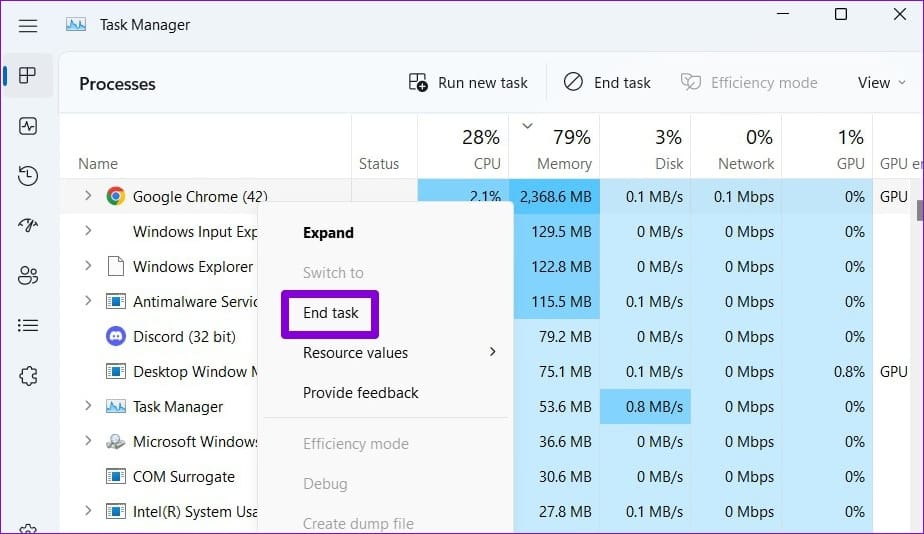Expand the Windows Explorer process group
This screenshot has height=534, width=924.
pos(88,265)
